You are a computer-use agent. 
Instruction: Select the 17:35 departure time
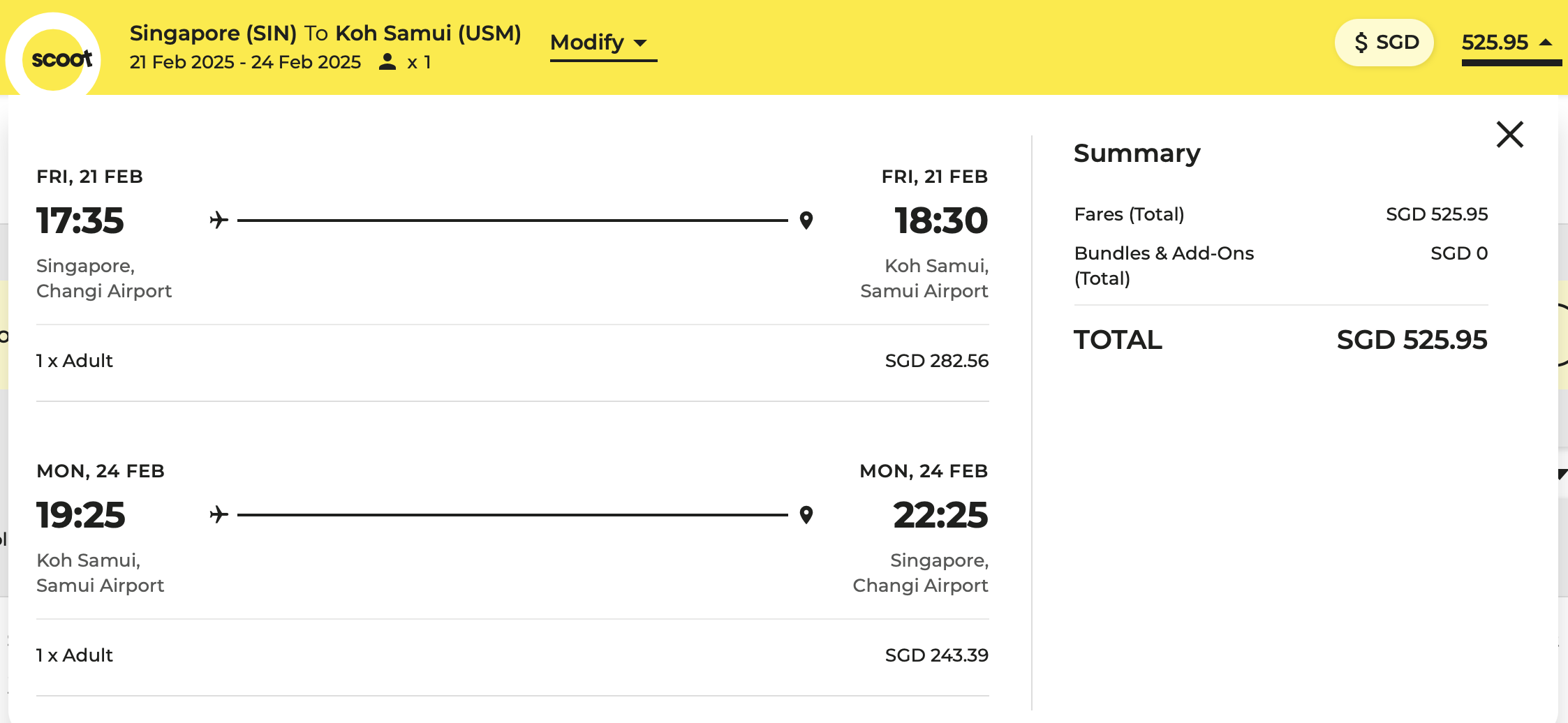point(80,221)
